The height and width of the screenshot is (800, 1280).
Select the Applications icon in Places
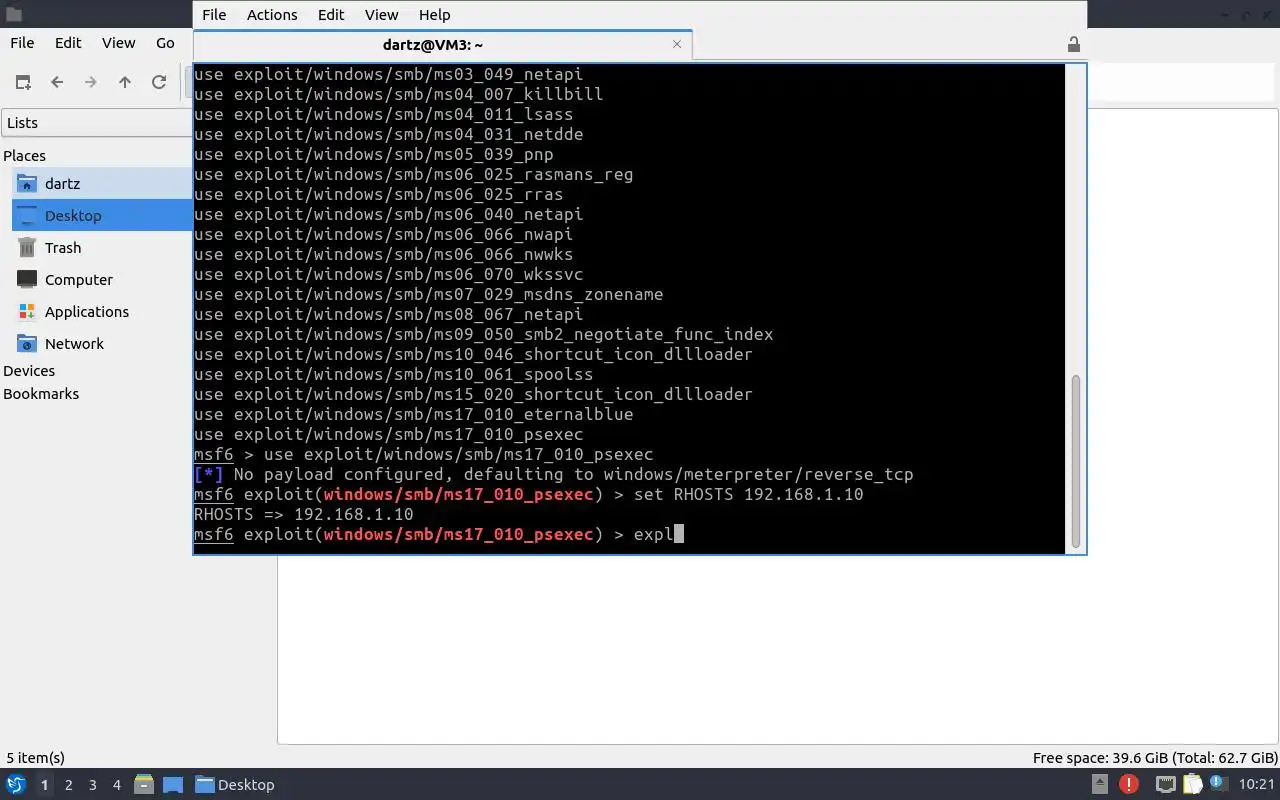pyautogui.click(x=27, y=312)
